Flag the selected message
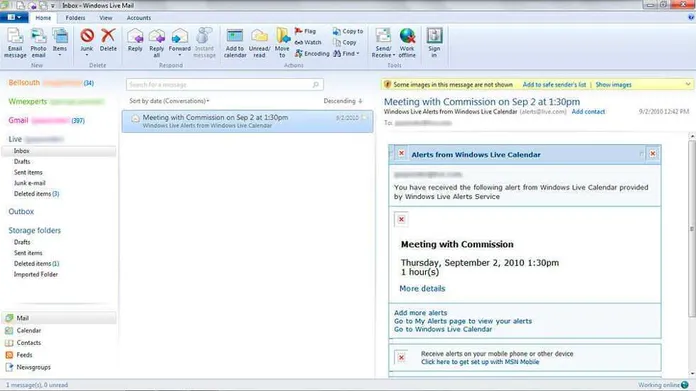The image size is (696, 391). click(x=305, y=31)
